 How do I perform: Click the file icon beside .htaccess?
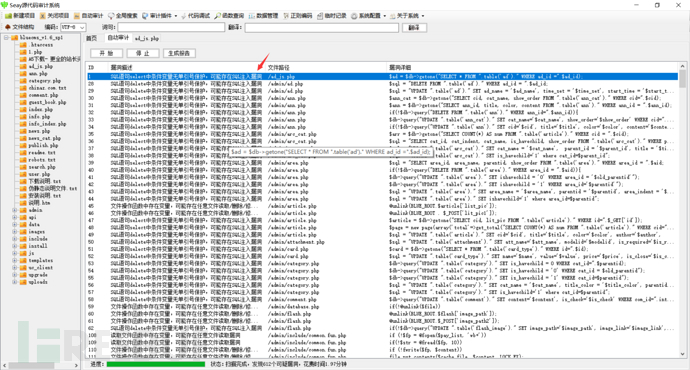[23, 45]
